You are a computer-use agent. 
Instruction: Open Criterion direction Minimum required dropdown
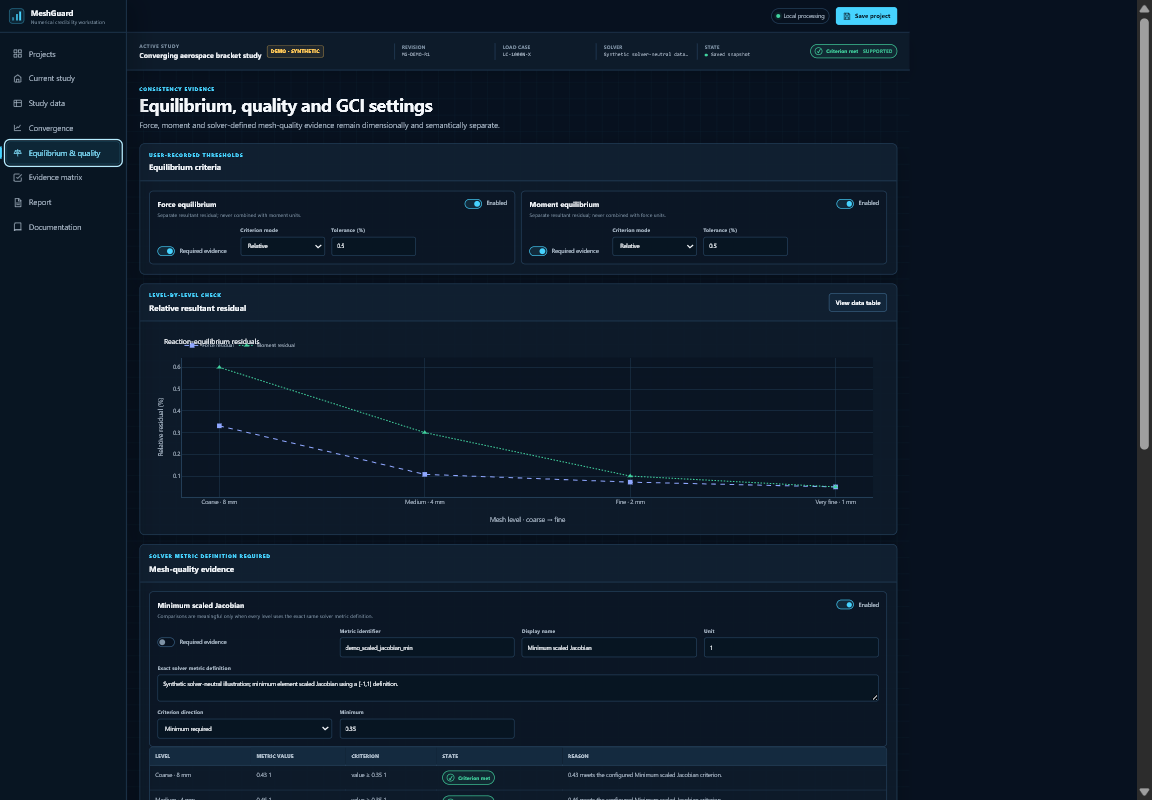pyautogui.click(x=244, y=729)
